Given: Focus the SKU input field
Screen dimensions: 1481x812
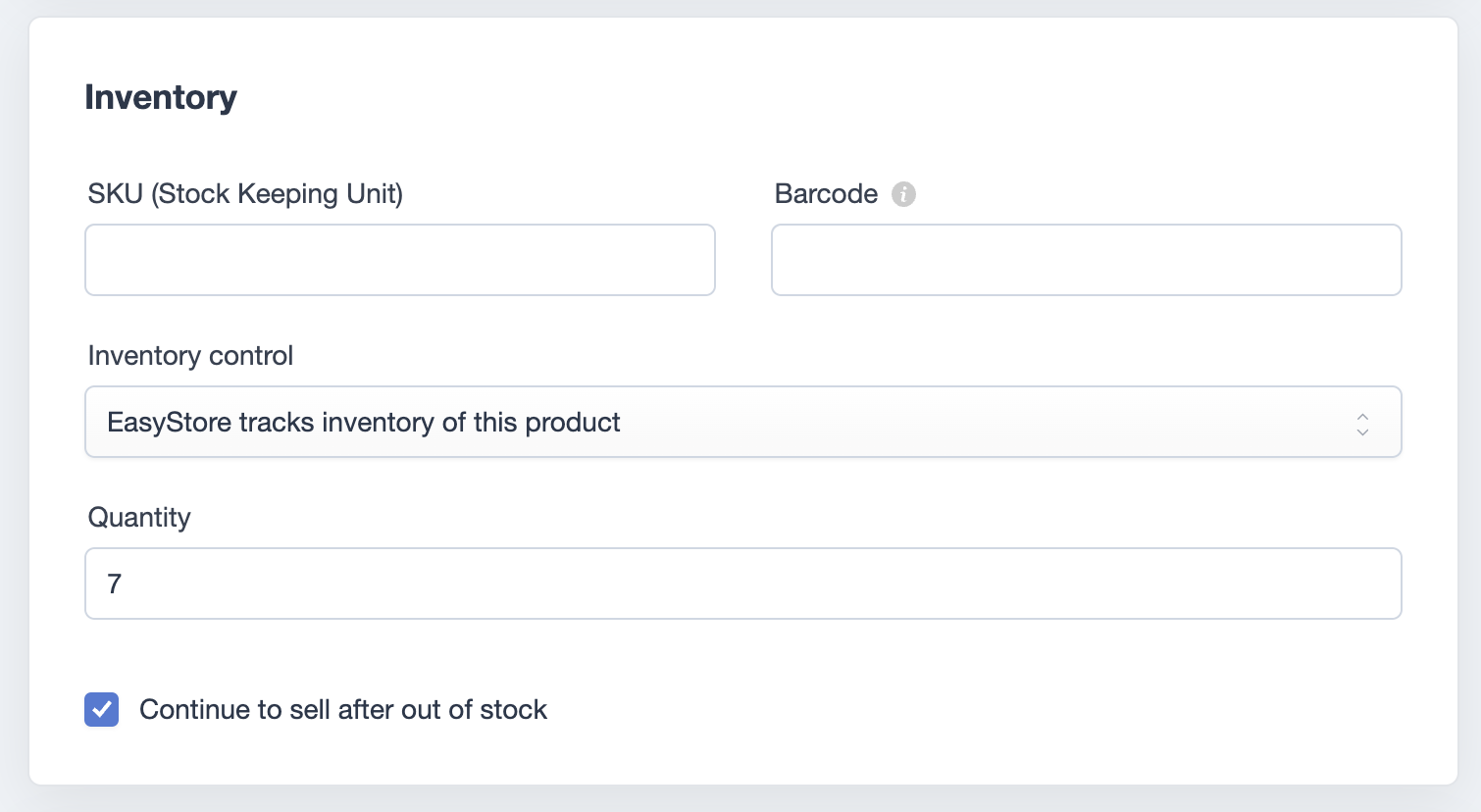Looking at the screenshot, I should (x=400, y=260).
